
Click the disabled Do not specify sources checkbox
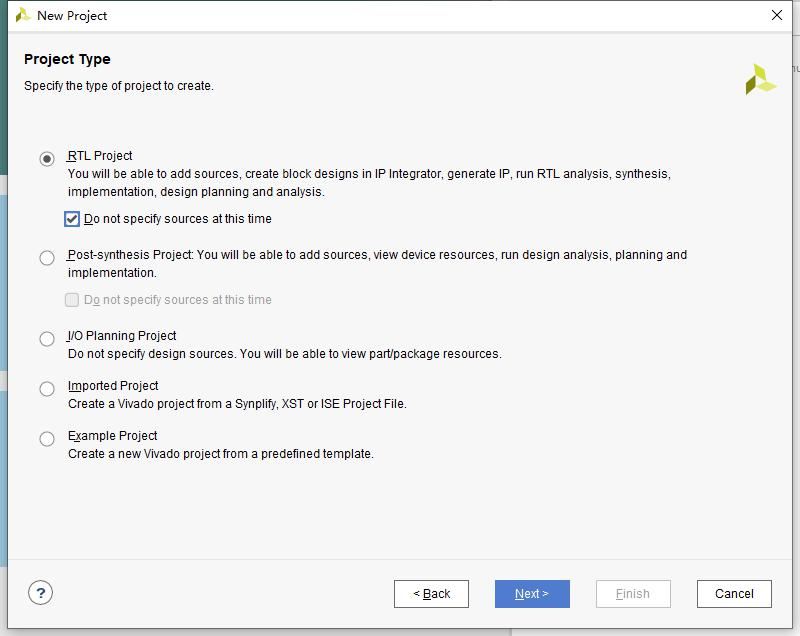pyautogui.click(x=72, y=299)
